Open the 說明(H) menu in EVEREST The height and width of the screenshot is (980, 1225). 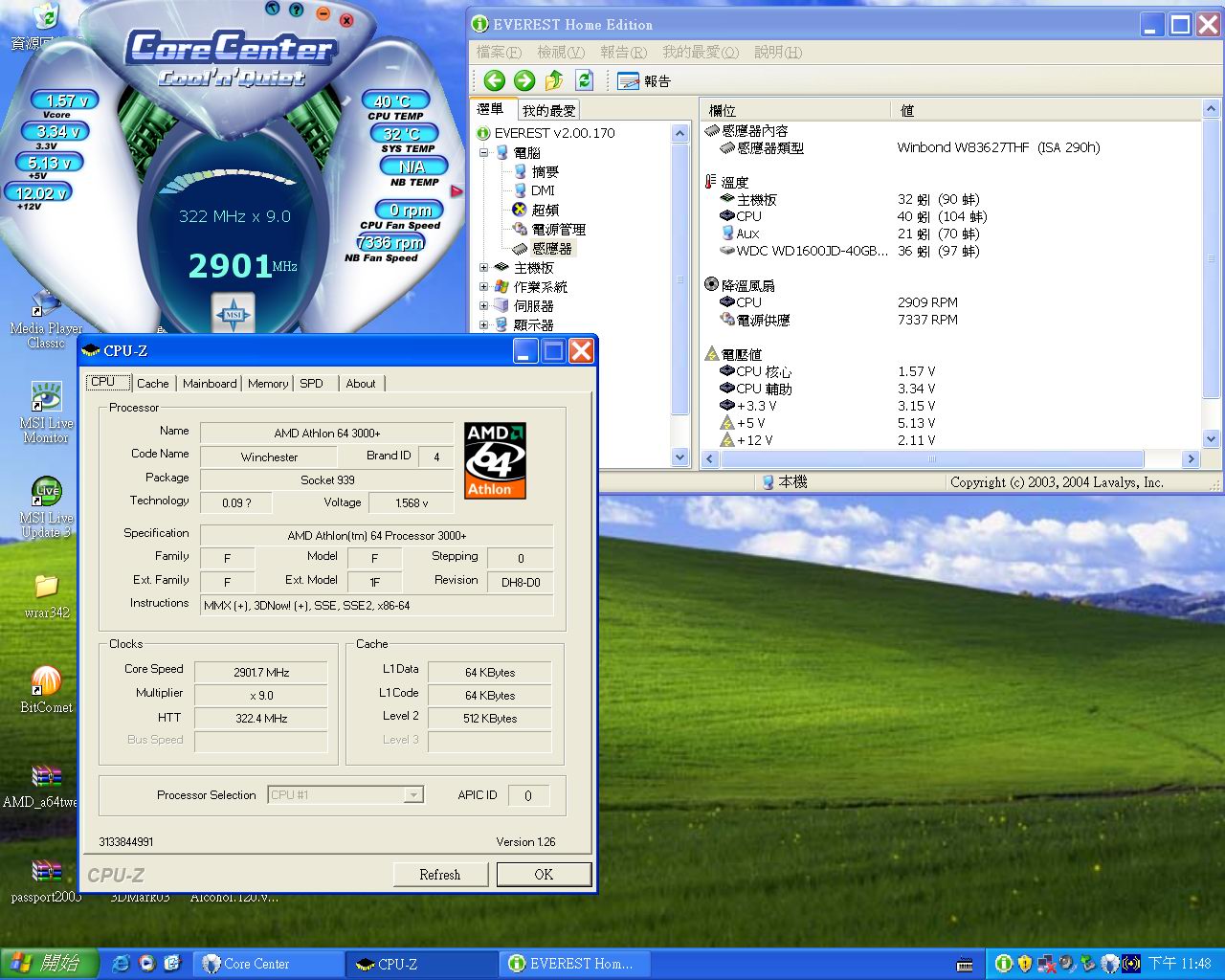click(778, 52)
